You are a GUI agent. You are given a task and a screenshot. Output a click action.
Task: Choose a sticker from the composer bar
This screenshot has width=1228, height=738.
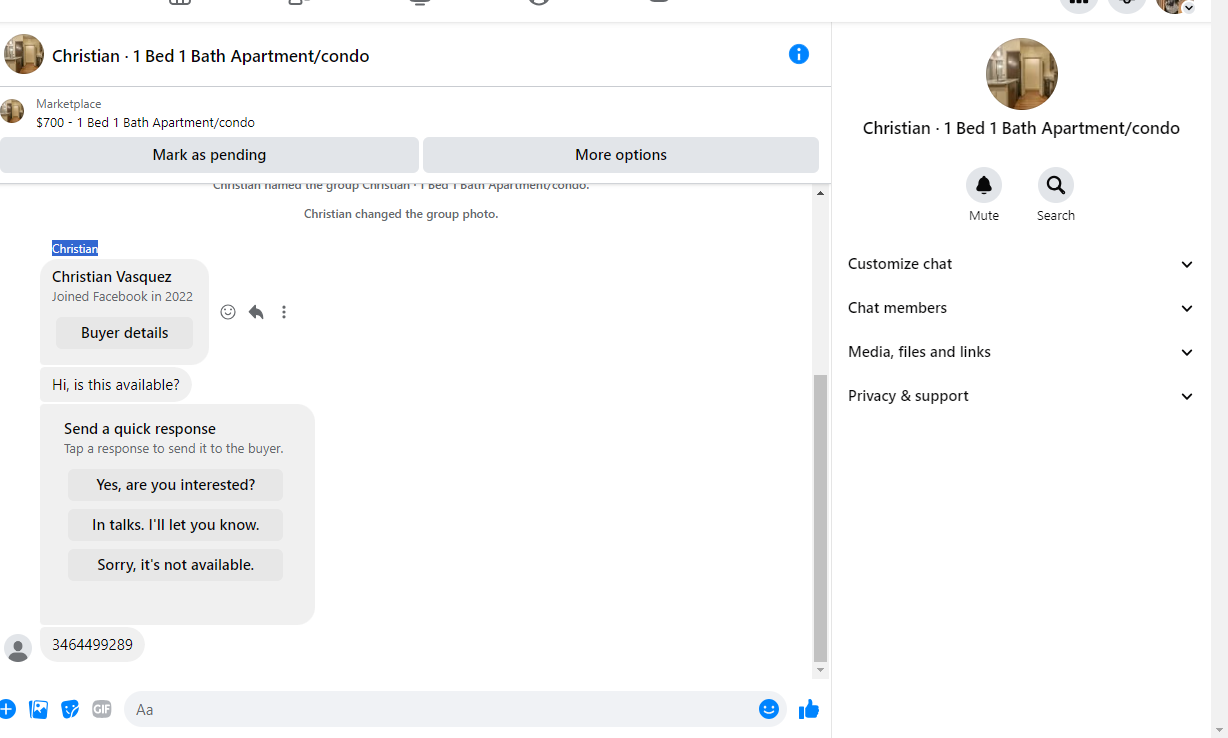(x=70, y=709)
